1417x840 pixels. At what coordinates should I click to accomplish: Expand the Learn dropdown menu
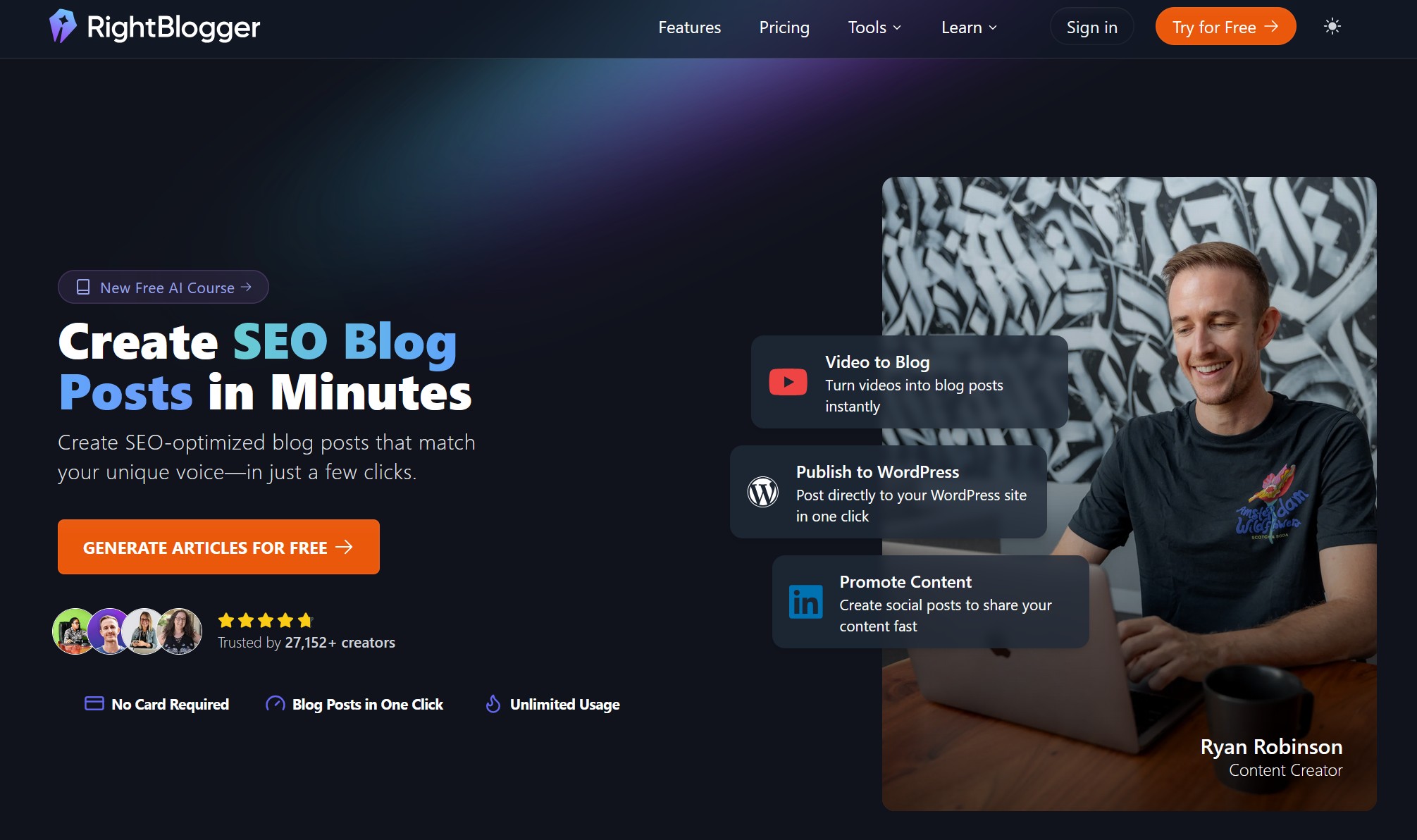968,27
